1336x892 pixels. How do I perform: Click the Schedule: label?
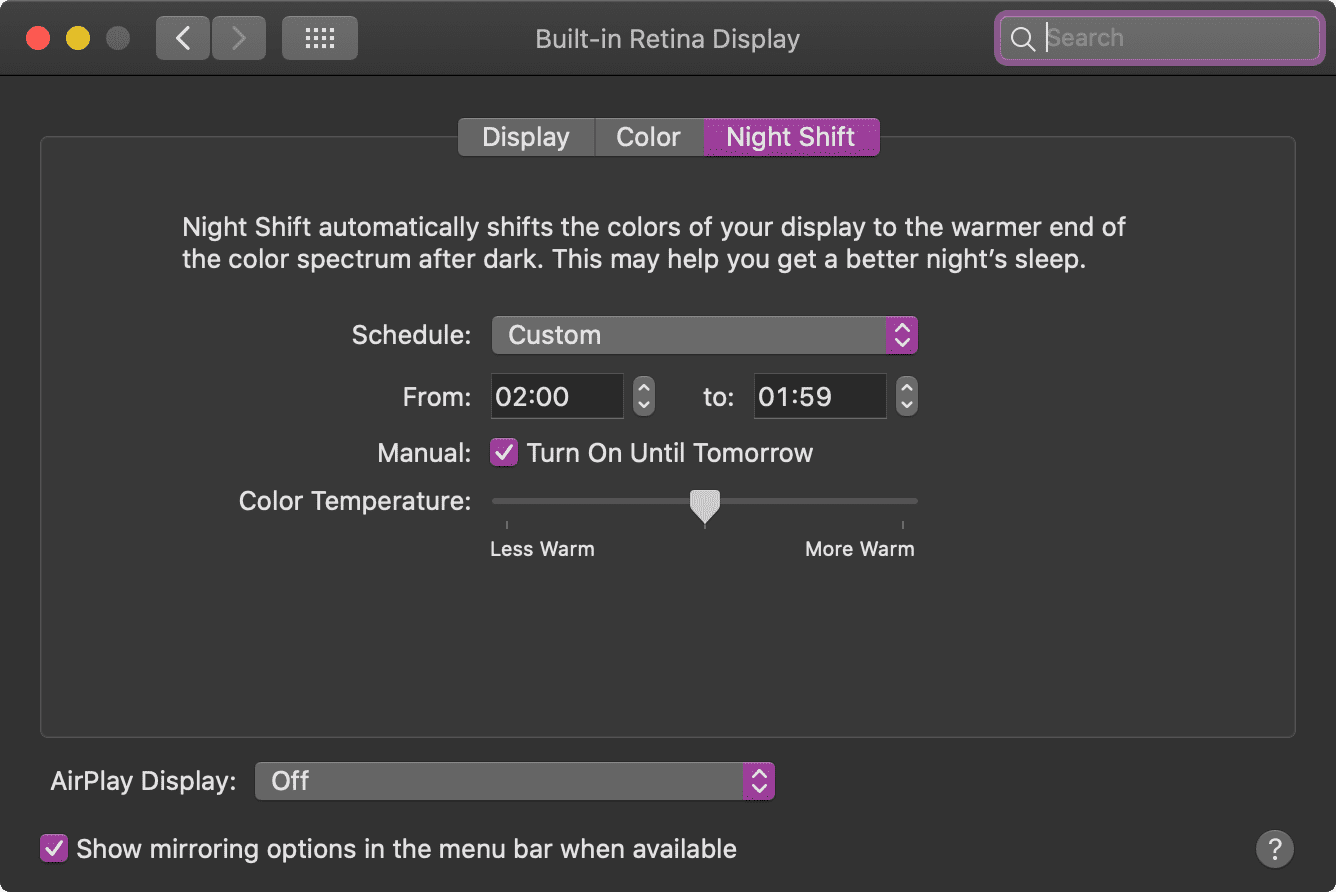(x=411, y=335)
